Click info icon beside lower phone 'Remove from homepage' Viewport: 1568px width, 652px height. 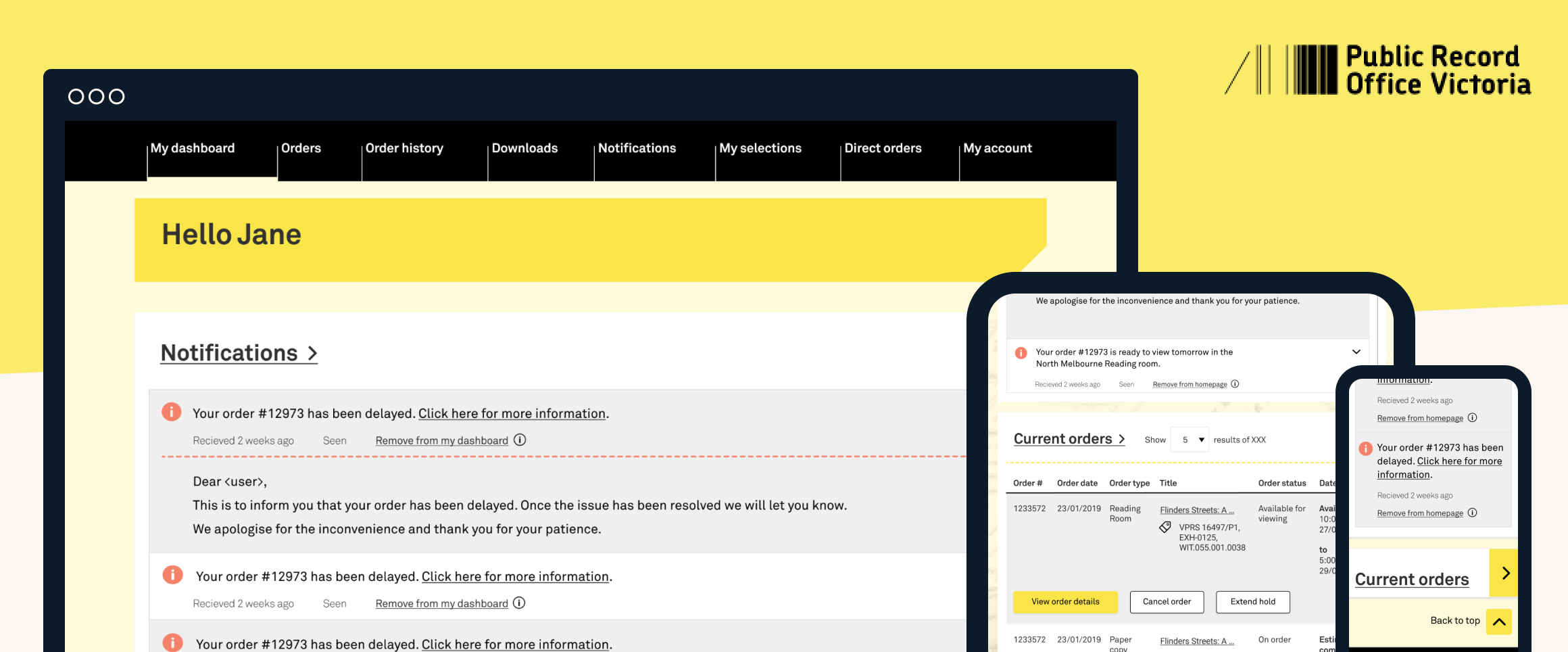(1473, 513)
